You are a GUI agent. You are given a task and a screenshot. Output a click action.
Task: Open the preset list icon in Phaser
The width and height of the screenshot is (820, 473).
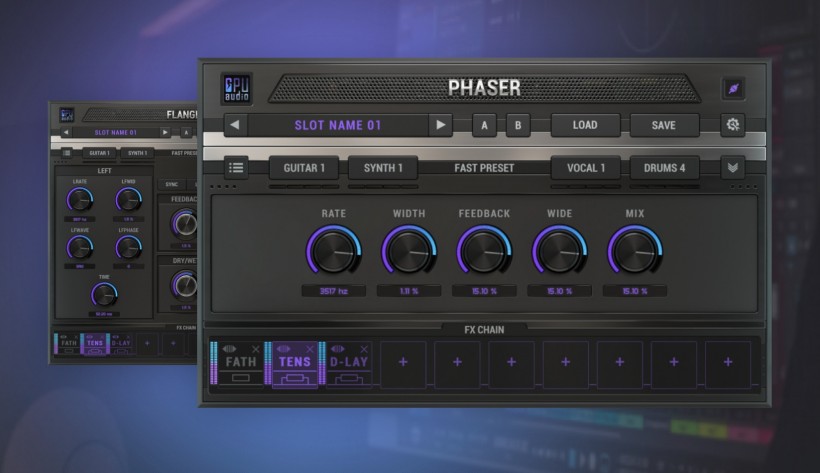pyautogui.click(x=236, y=168)
